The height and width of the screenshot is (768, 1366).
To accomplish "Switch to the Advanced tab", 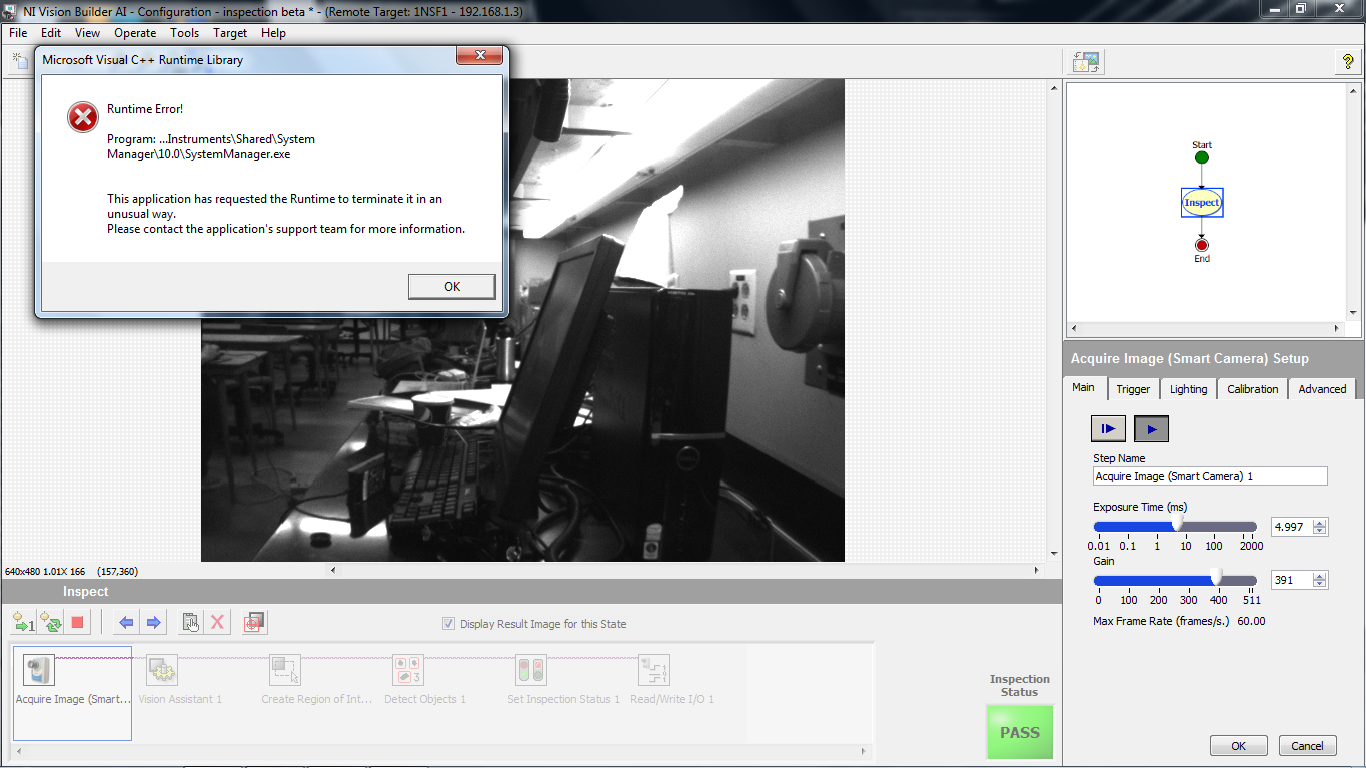I will pos(1322,389).
